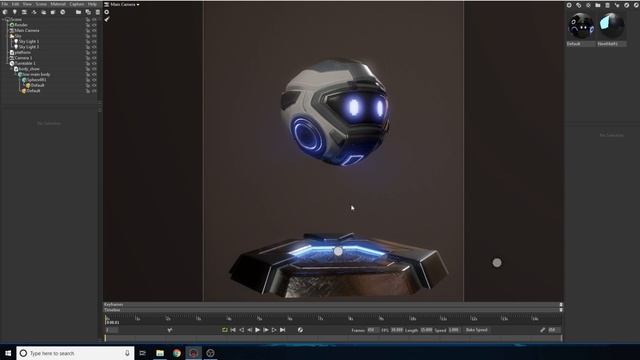Toggle visibility eye for Main Camera
This screenshot has width=640, height=360.
click(x=94, y=30)
